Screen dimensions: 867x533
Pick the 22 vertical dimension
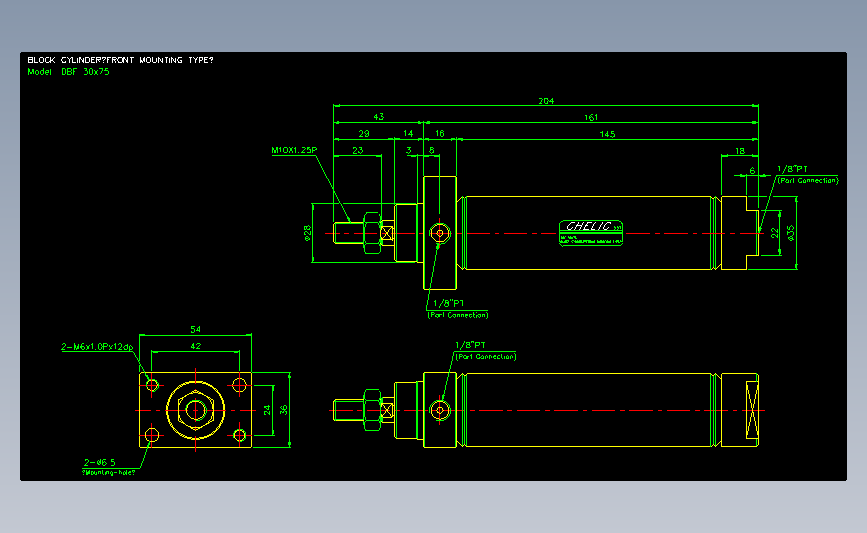pyautogui.click(x=775, y=233)
